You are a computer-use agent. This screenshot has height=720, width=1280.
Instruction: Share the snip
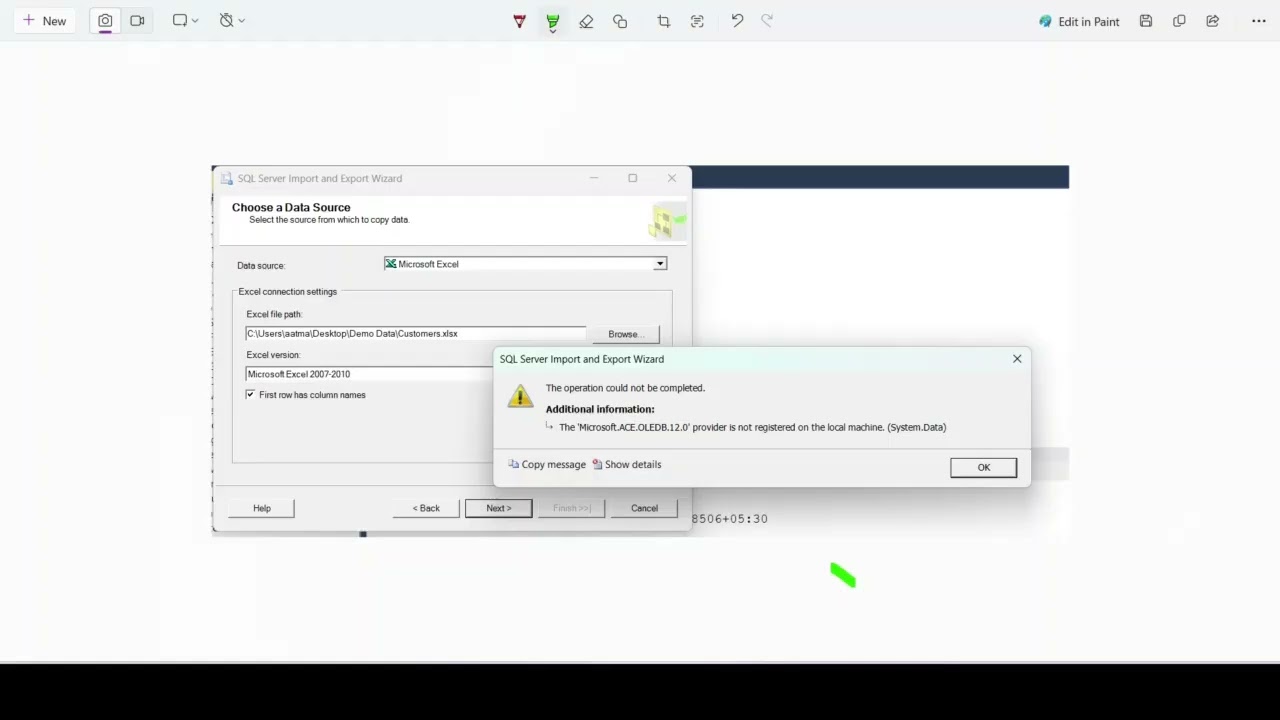coord(1212,21)
